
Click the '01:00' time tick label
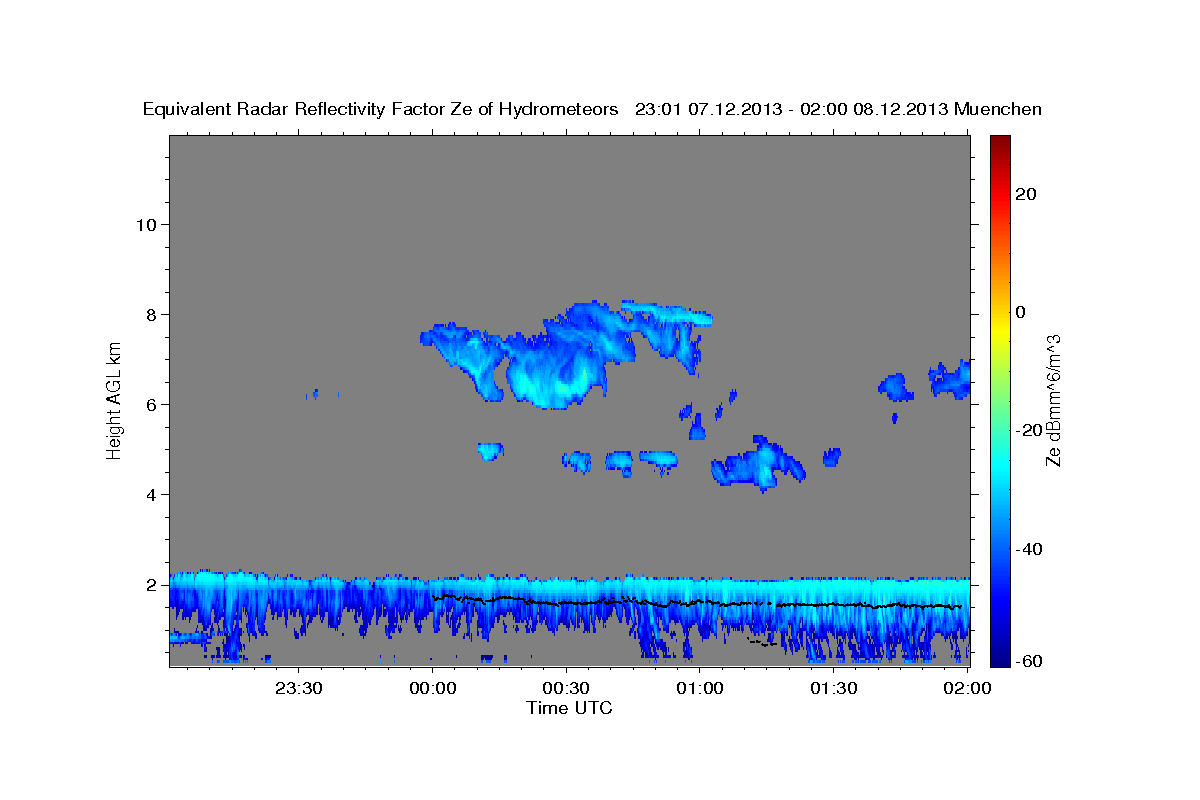[x=700, y=688]
